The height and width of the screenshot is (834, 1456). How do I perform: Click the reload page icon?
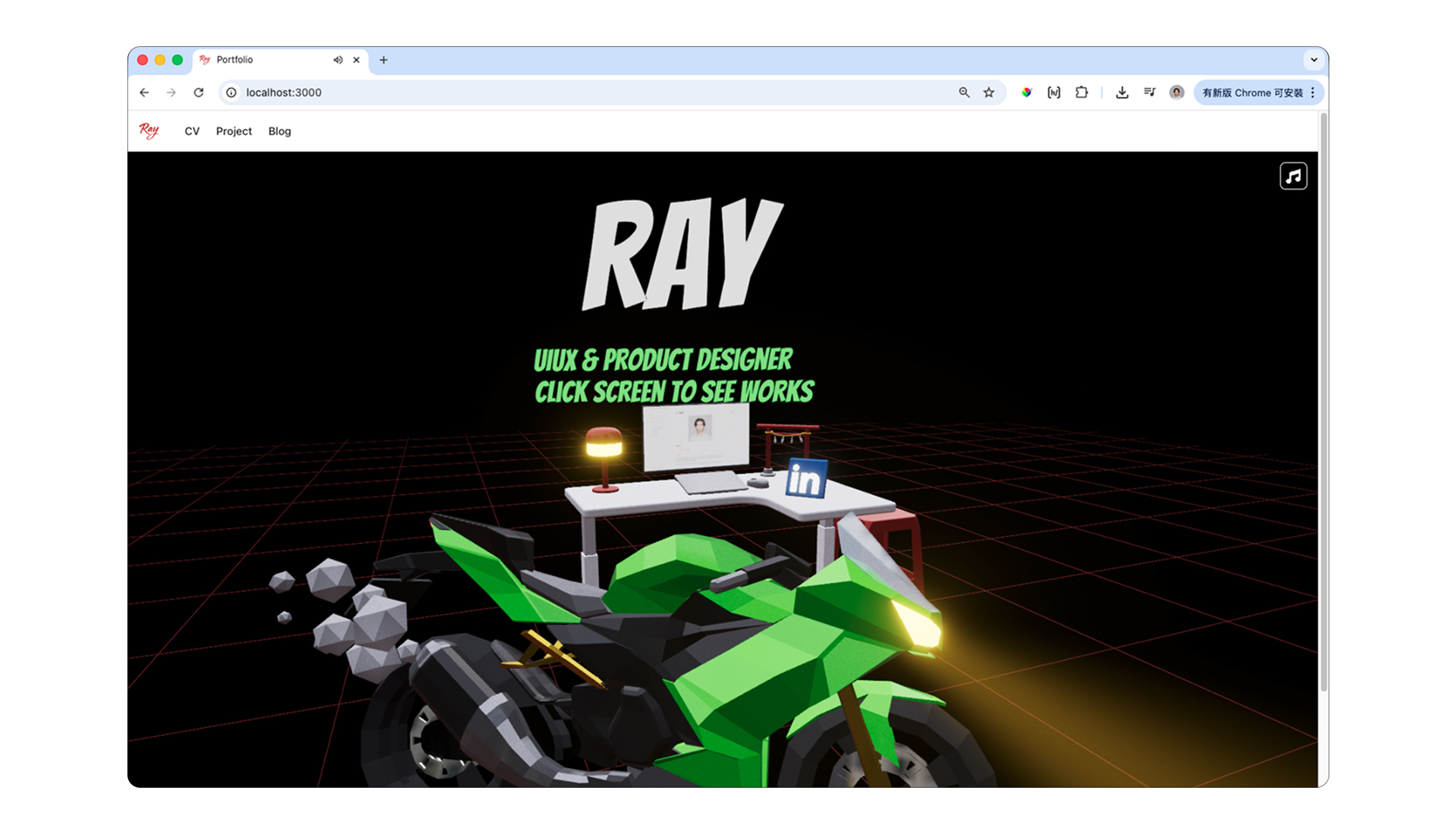199,92
